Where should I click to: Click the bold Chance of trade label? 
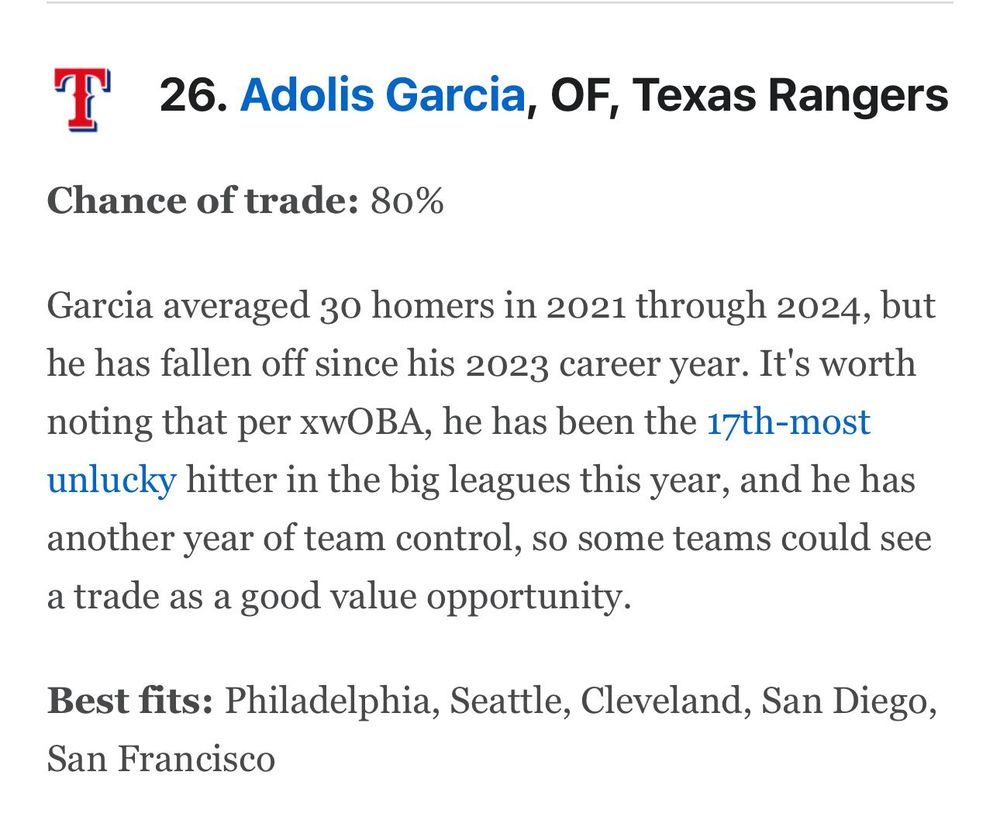pyautogui.click(x=203, y=200)
